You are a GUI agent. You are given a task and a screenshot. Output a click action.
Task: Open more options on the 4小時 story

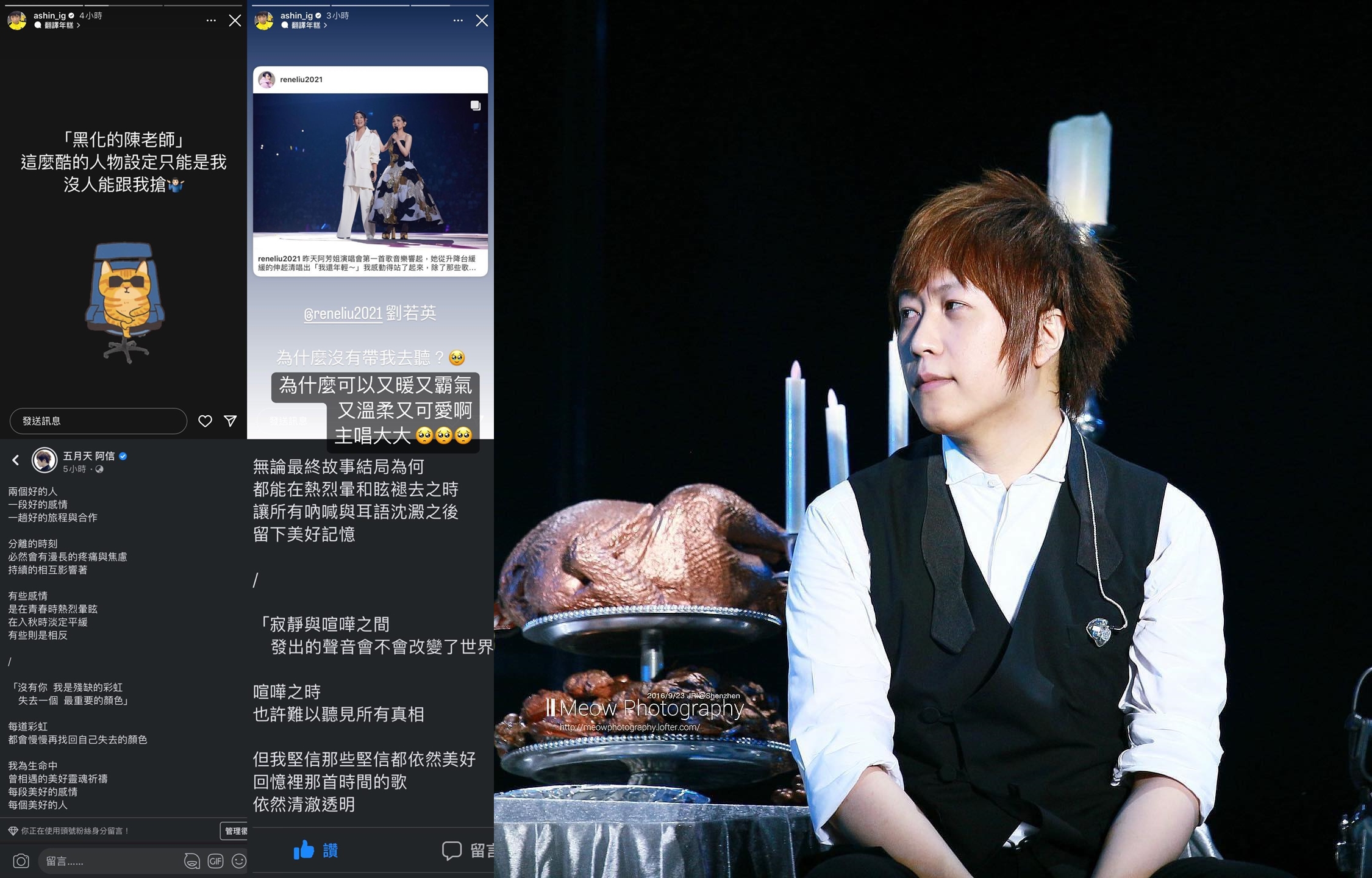coord(211,21)
